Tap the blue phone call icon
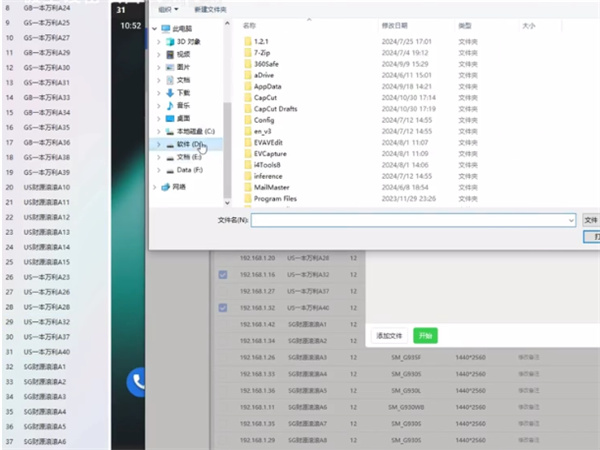600x450 pixels. pos(137,382)
